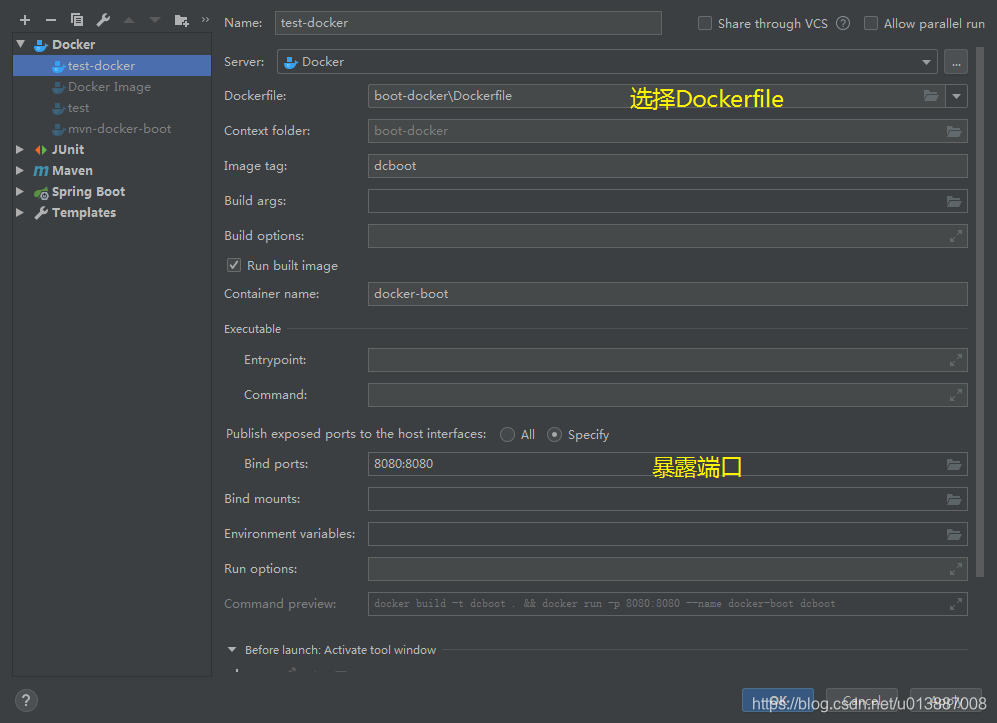This screenshot has height=723, width=997.
Task: Select the Spring Boot category row
Action: [x=112, y=191]
